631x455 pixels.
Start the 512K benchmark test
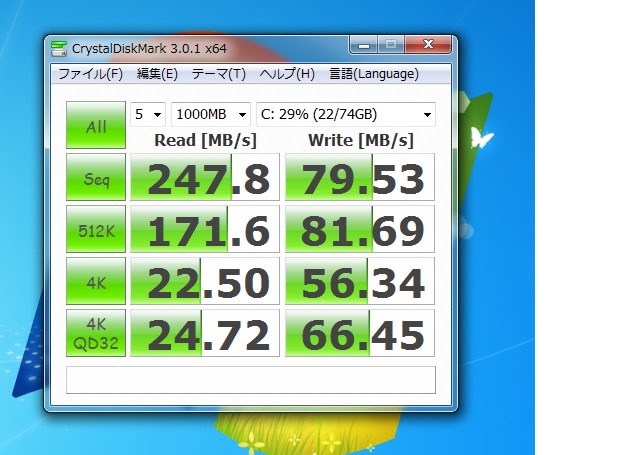click(96, 229)
